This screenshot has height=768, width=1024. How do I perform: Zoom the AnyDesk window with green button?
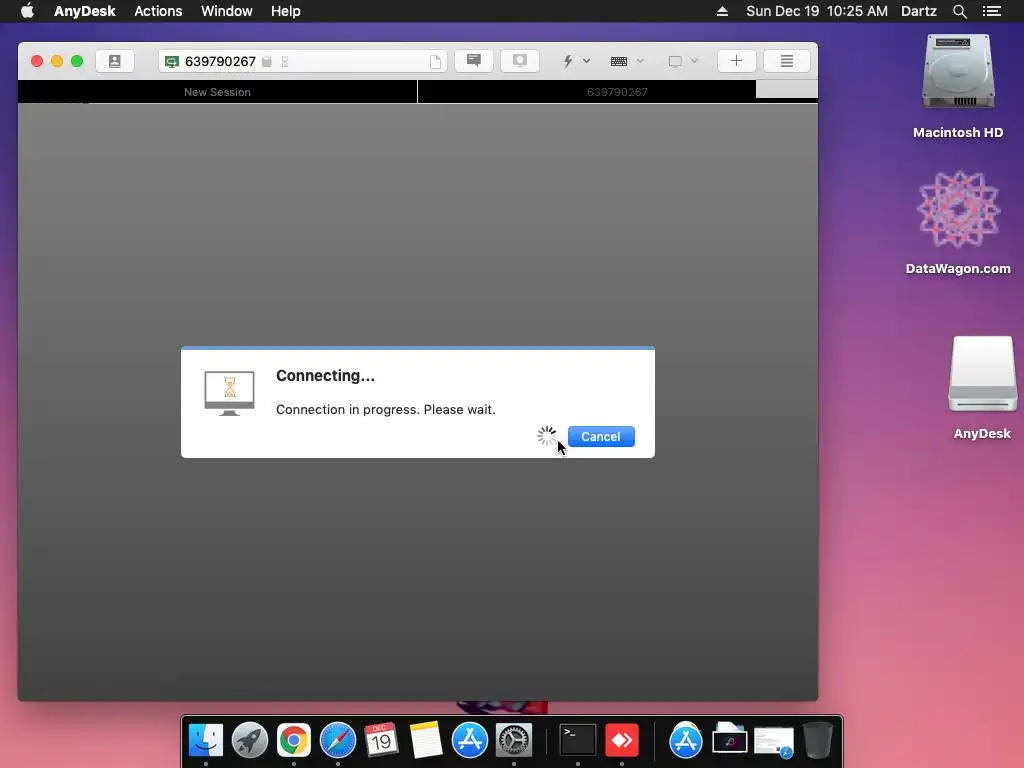(x=77, y=61)
